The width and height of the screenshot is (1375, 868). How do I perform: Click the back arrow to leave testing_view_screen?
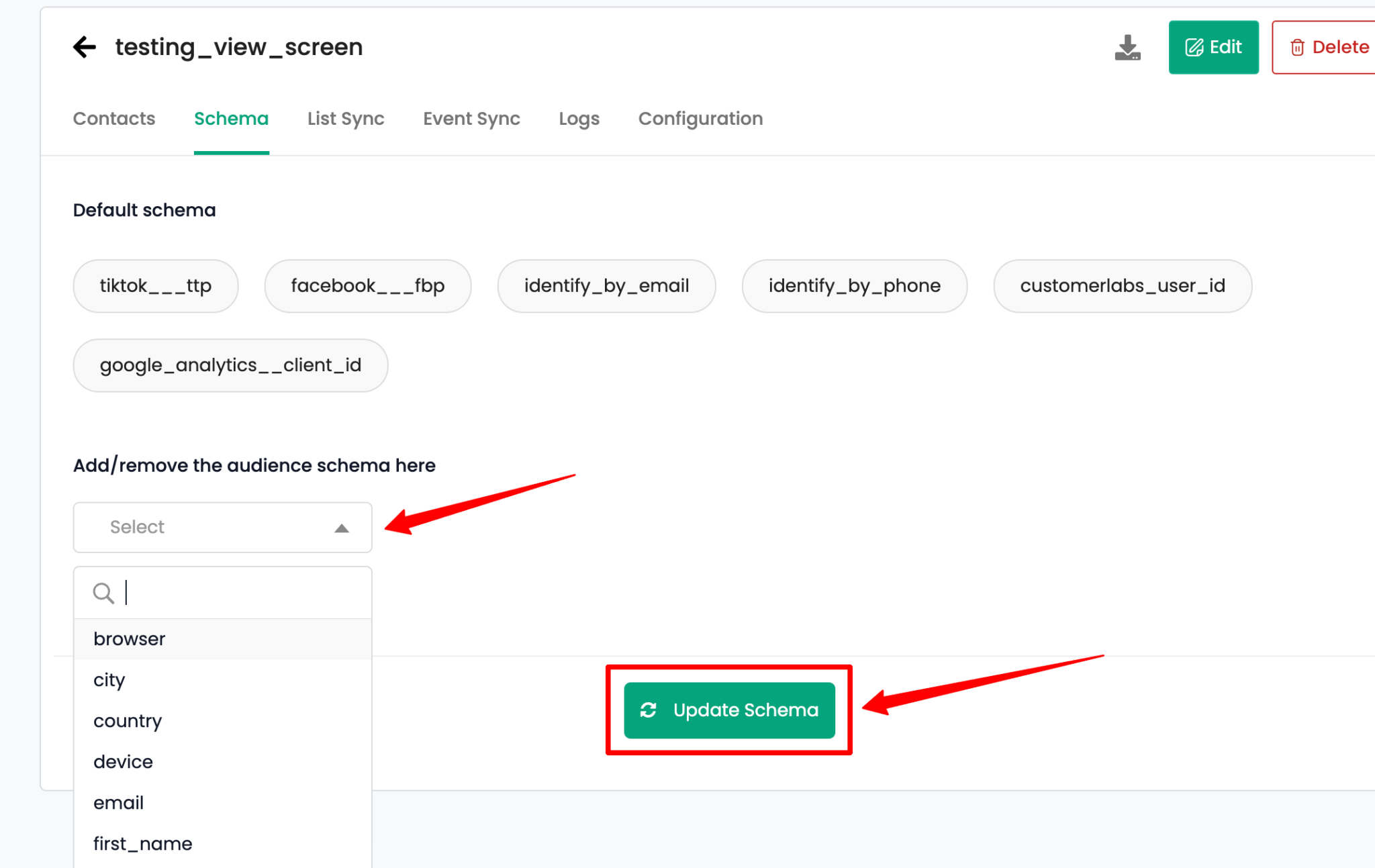point(84,46)
